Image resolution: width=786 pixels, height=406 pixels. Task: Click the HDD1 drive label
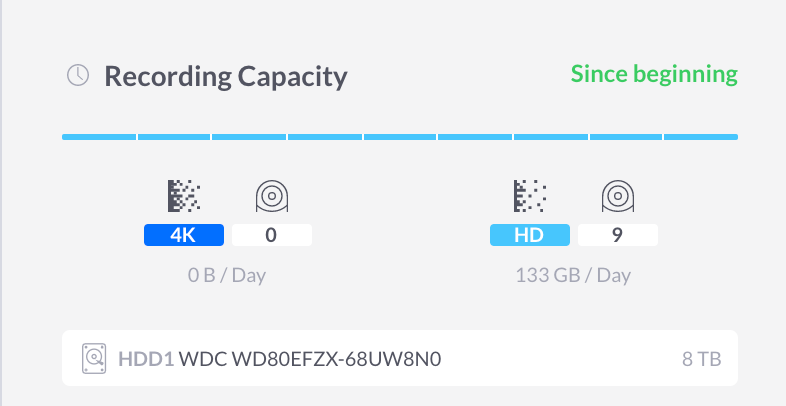(x=146, y=358)
